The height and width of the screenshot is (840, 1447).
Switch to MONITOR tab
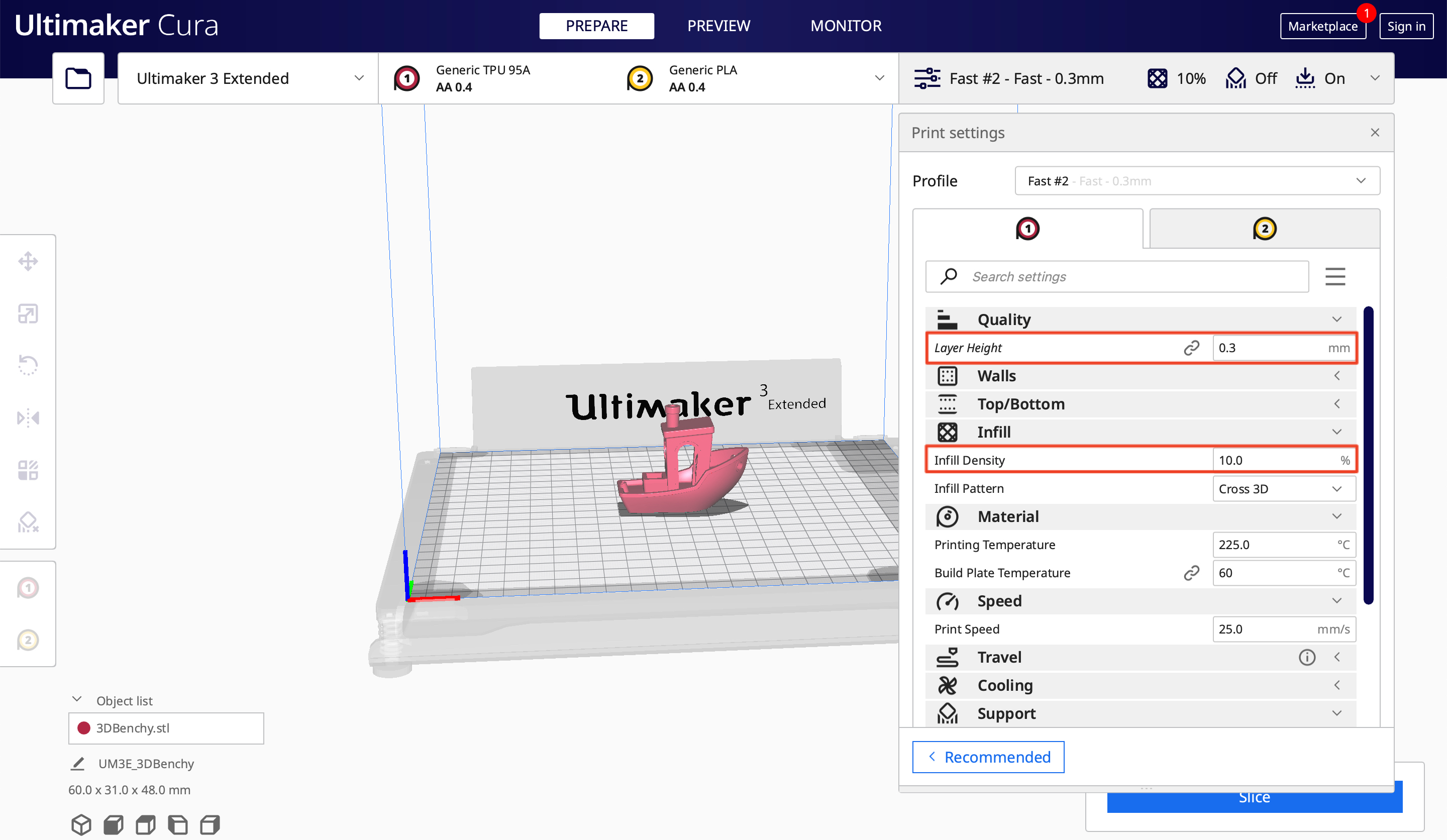[843, 25]
